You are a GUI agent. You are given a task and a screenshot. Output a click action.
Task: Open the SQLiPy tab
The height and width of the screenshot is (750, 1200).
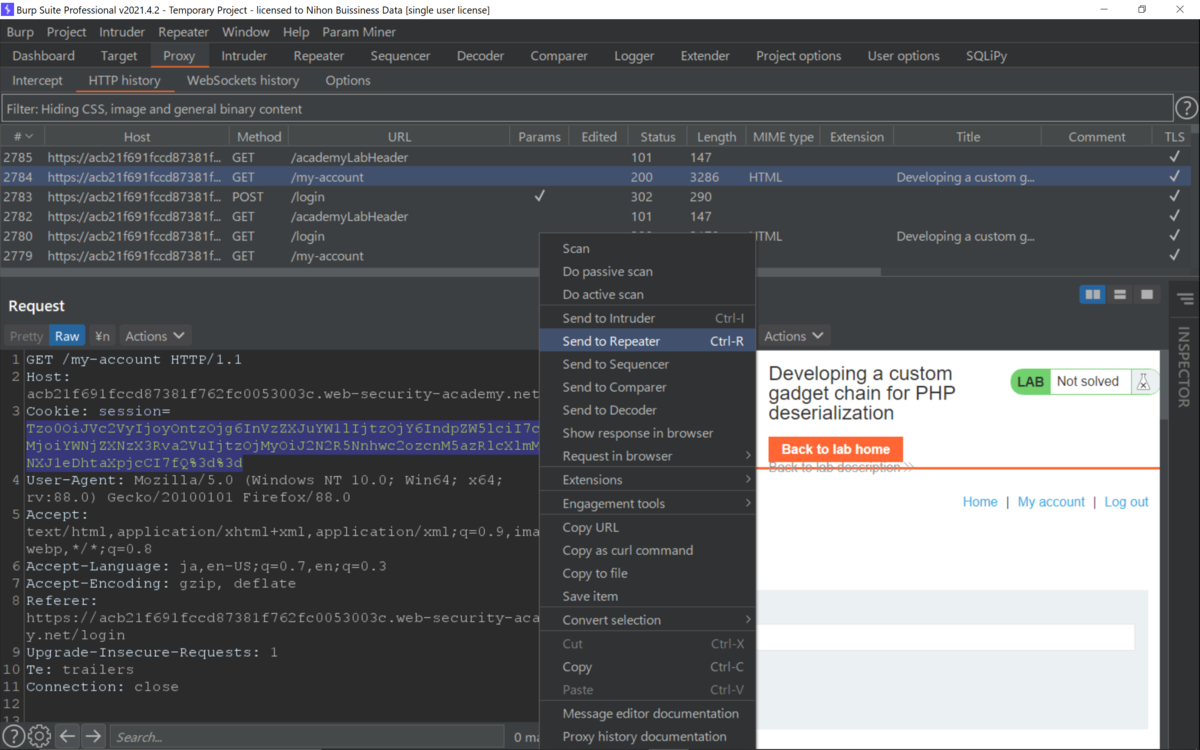pos(987,56)
